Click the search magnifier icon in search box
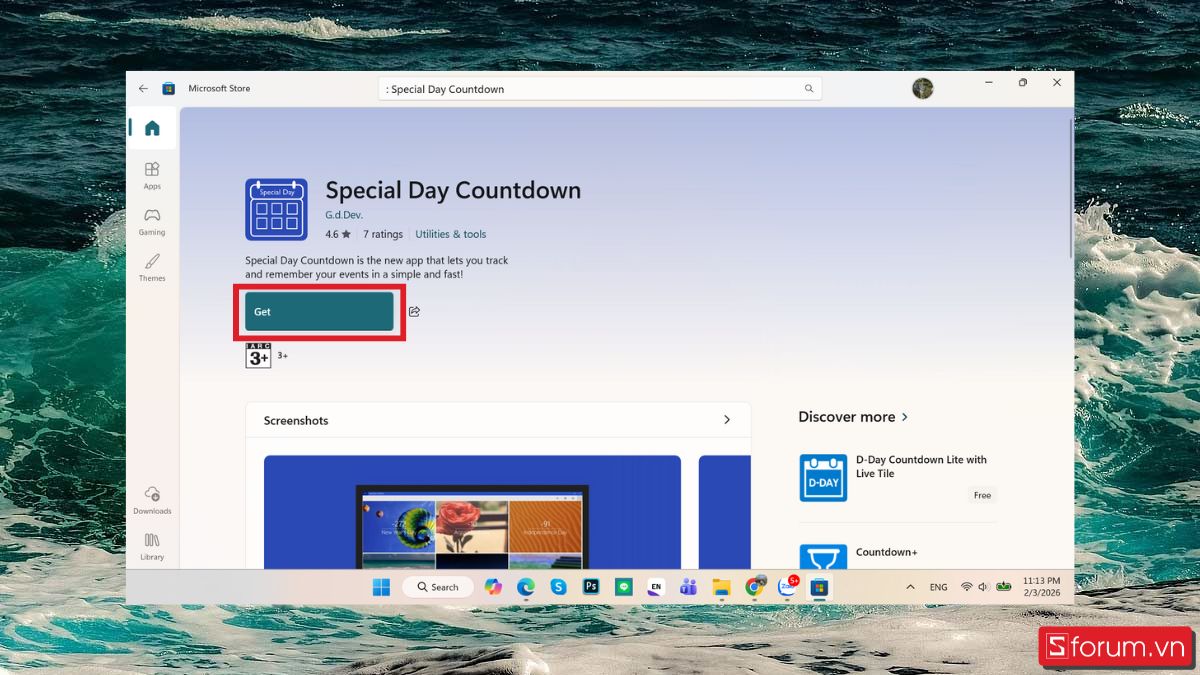The image size is (1200, 675). coord(809,89)
